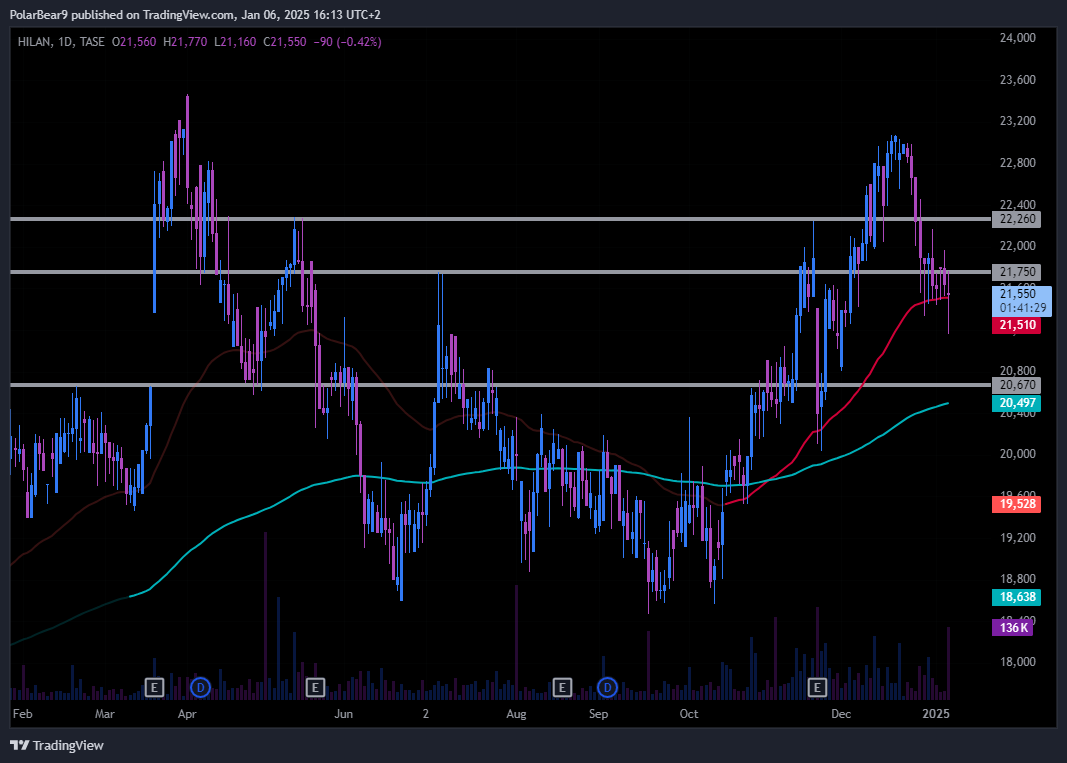Viewport: 1067px width, 763px height.
Task: Click the red 21,510 moving average label
Action: pyautogui.click(x=1016, y=325)
